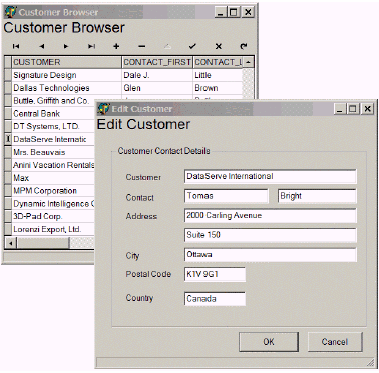The width and height of the screenshot is (379, 373).
Task: Click Cancel in Edit Customer dialog
Action: [x=335, y=342]
